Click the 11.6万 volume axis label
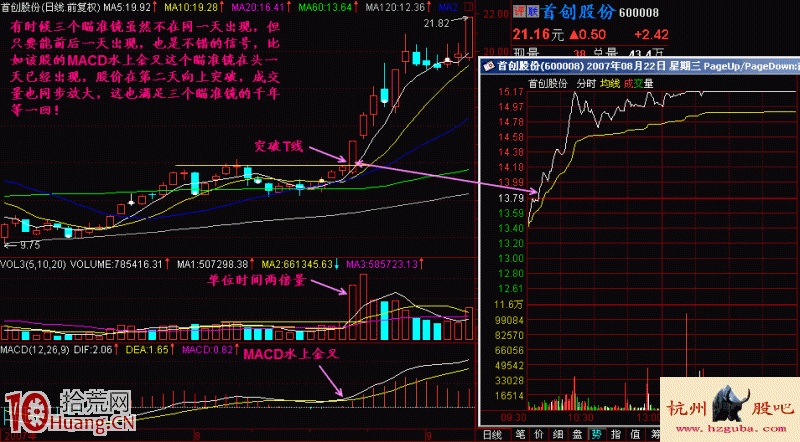This screenshot has width=800, height=442. tap(508, 304)
